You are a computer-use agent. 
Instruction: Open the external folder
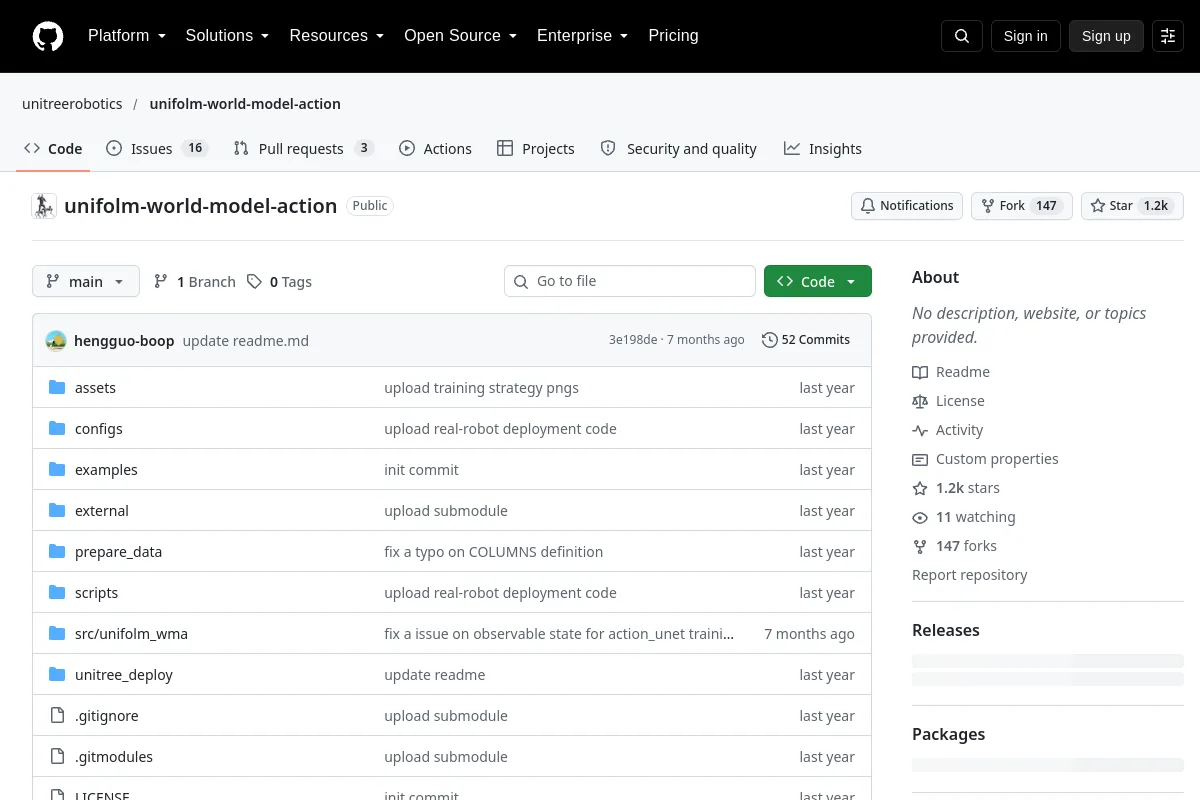[102, 511]
